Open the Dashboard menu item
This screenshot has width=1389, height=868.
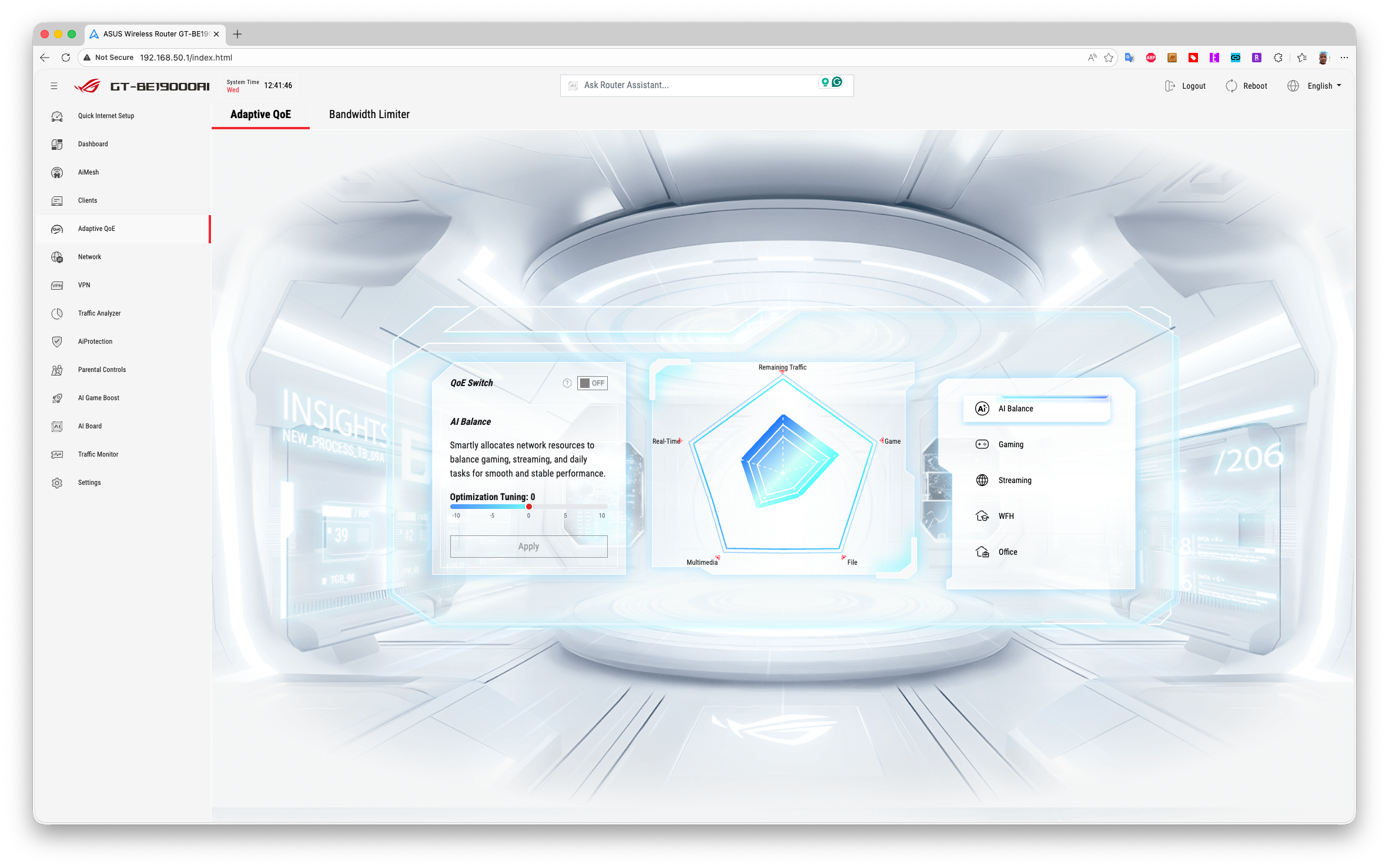pos(93,144)
